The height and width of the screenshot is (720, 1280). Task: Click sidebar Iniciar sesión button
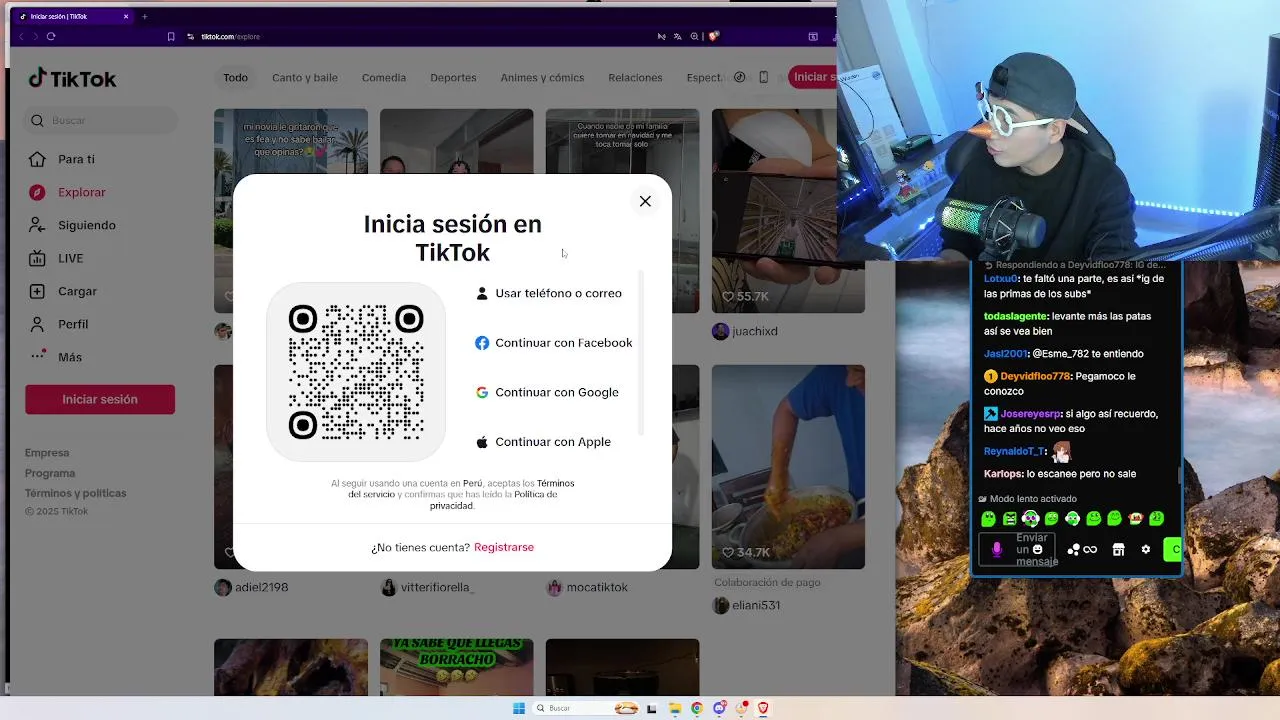pos(100,399)
